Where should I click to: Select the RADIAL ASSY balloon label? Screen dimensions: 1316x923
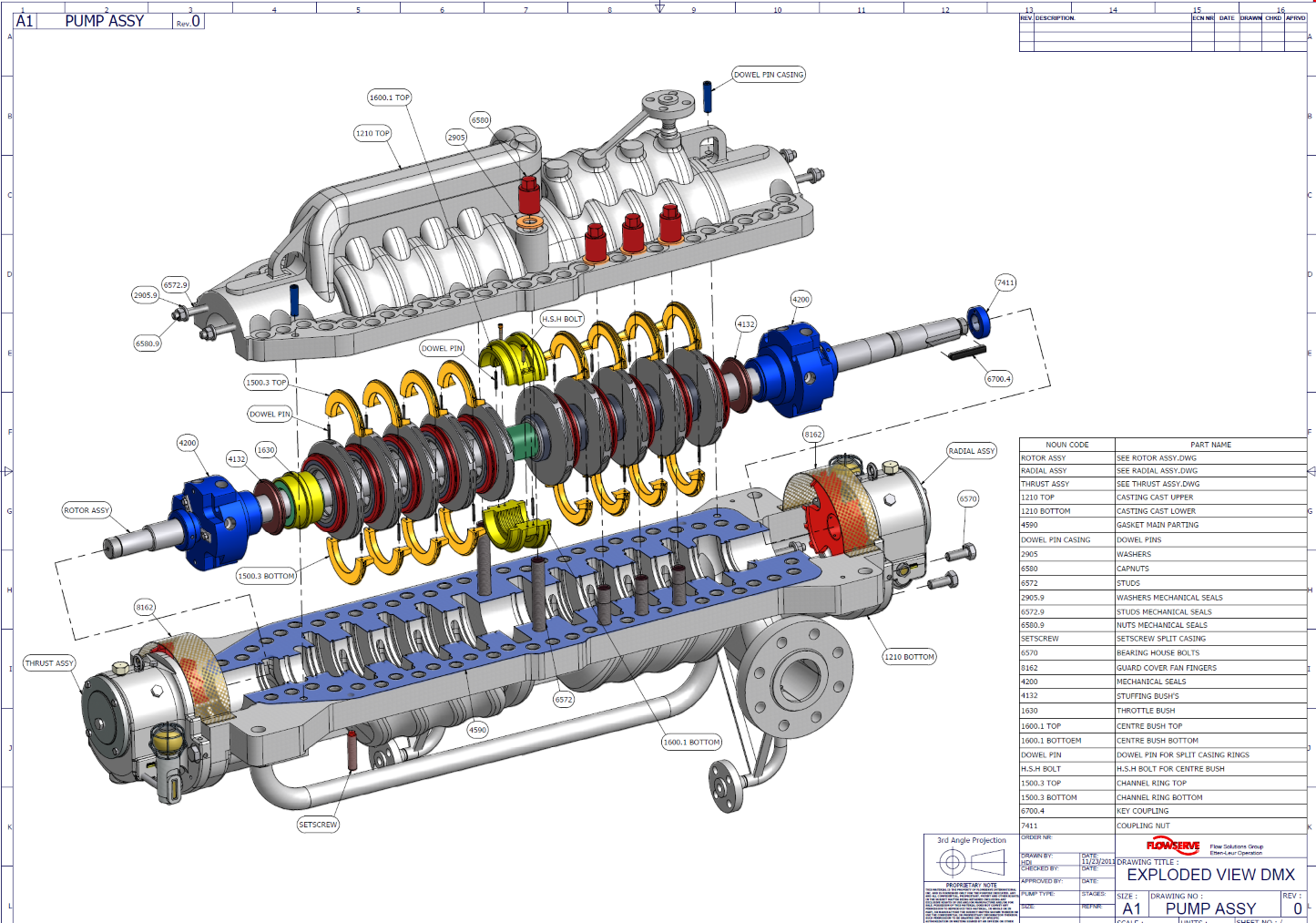click(x=972, y=451)
